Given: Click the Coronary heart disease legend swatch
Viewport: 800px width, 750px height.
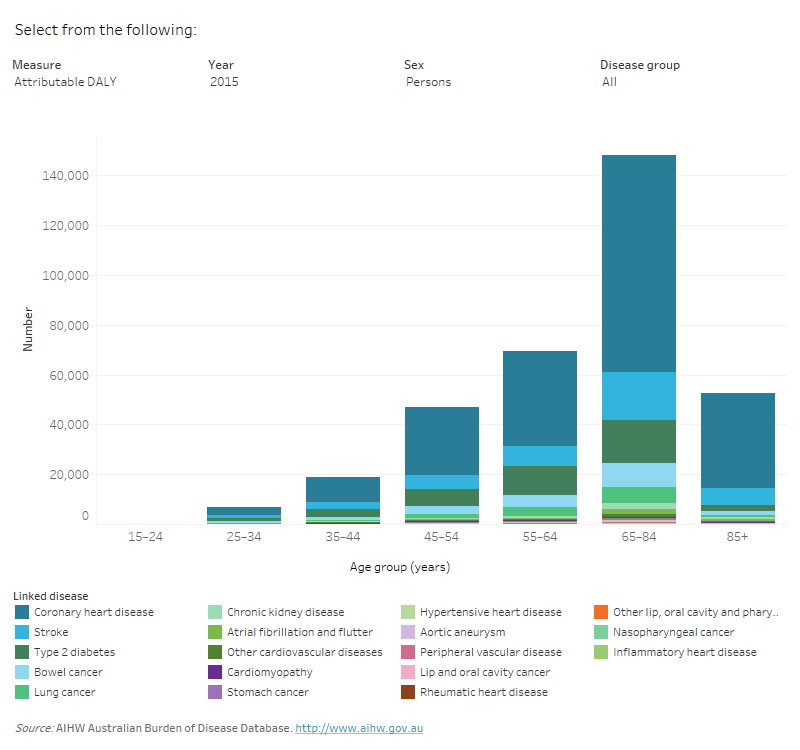Looking at the screenshot, I should pos(23,612).
